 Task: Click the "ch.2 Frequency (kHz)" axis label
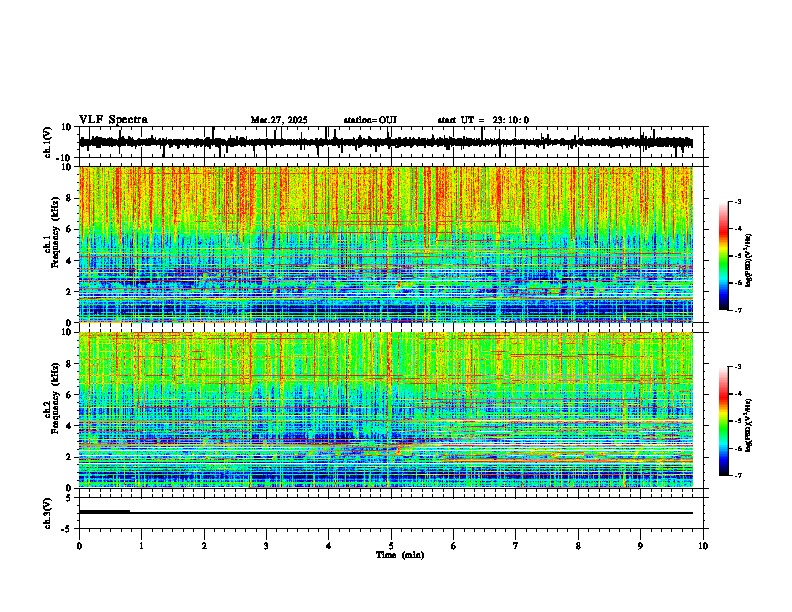pyautogui.click(x=52, y=397)
